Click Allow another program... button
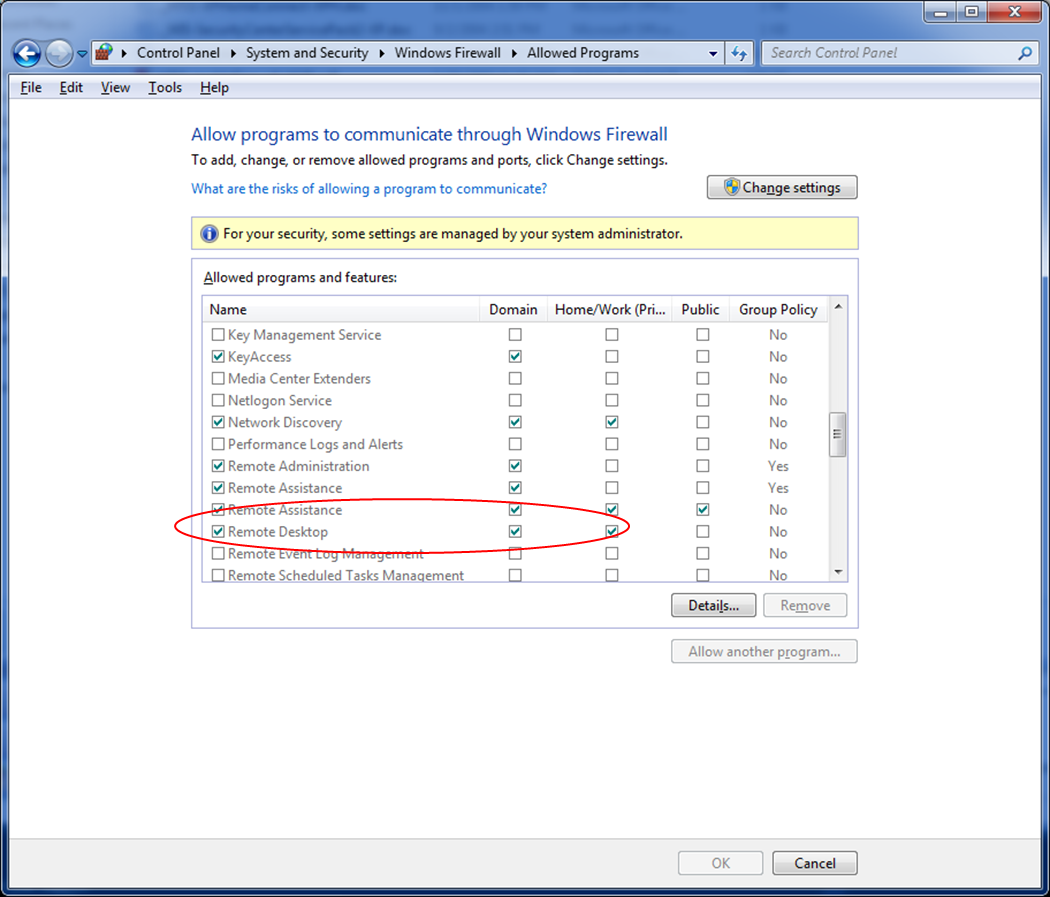The height and width of the screenshot is (897, 1050). point(764,651)
